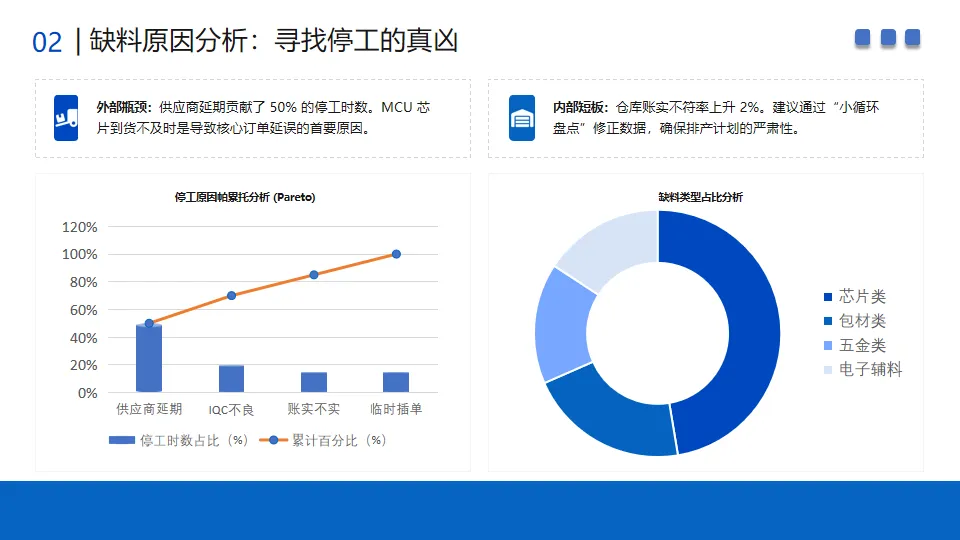Select the light blue left donut segment

561,328
